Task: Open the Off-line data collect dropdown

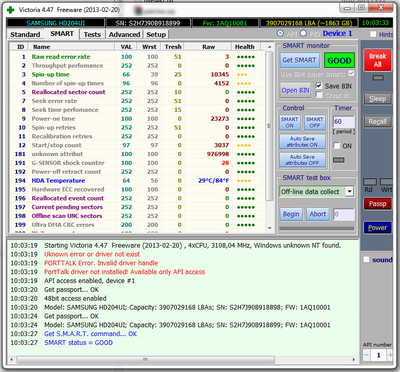Action: [349, 192]
